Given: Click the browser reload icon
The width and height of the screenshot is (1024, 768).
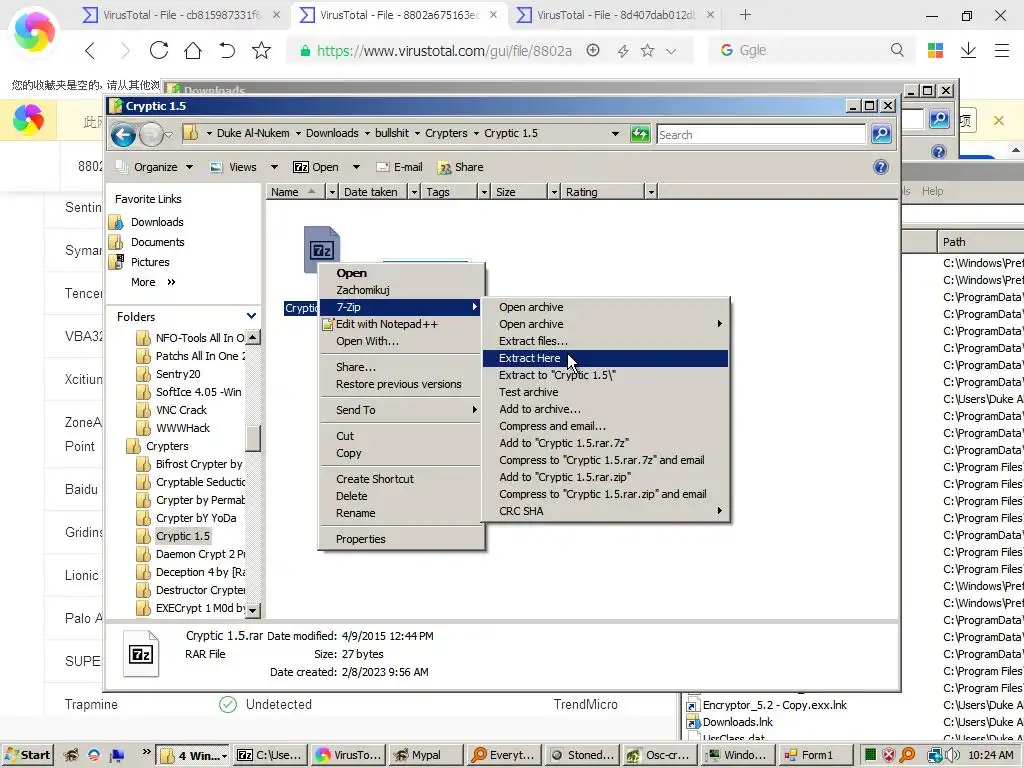Looking at the screenshot, I should click(159, 50).
